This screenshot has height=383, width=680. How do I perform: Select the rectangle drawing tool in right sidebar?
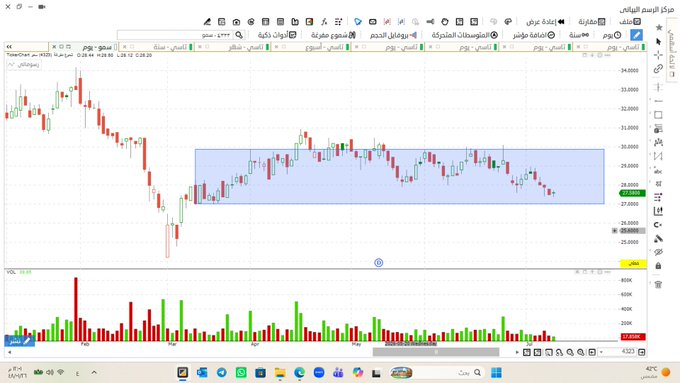point(658,115)
